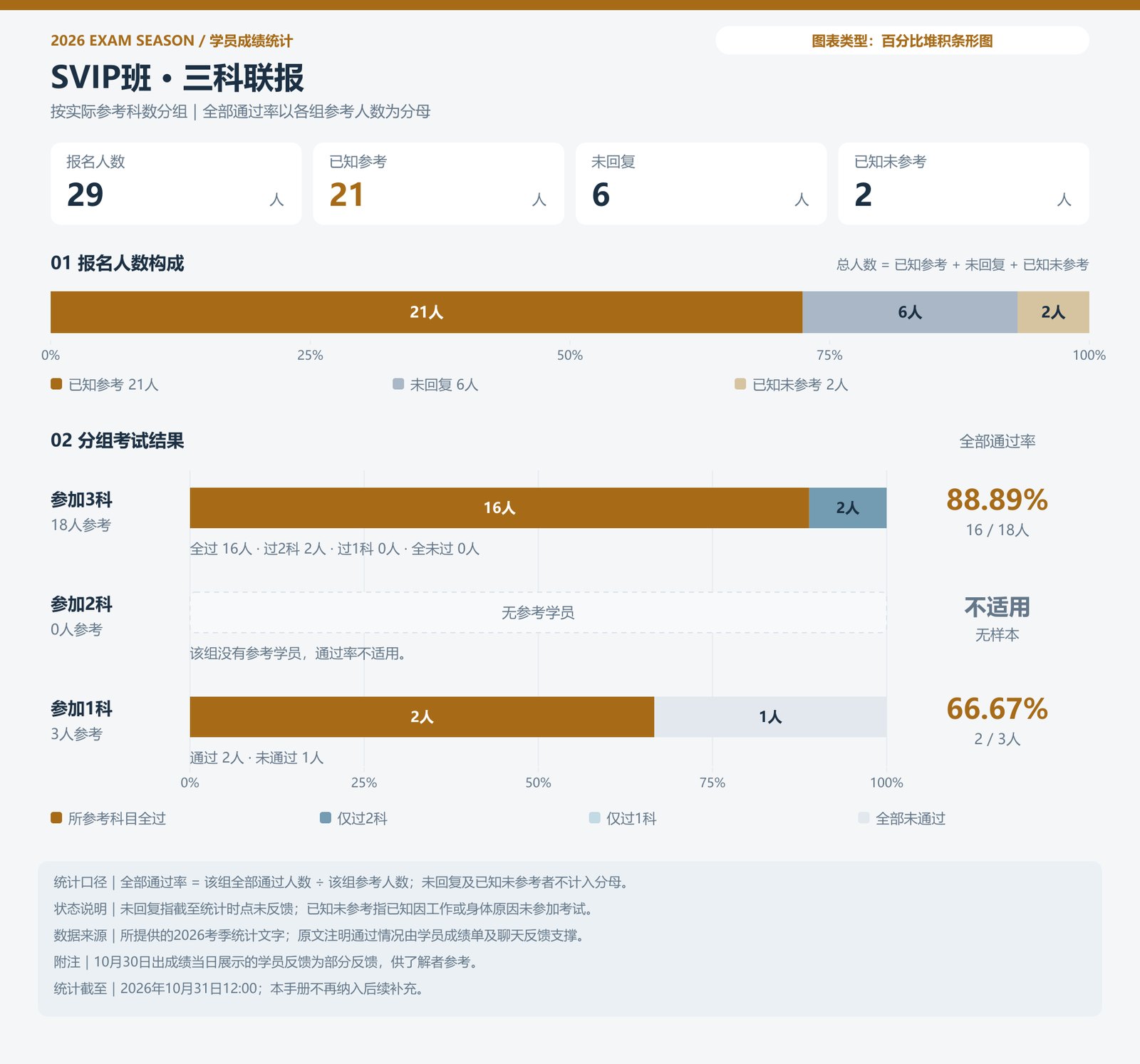Click the 16 / 18人 ratio text
Viewport: 1140px width, 1064px height.
coord(997,530)
